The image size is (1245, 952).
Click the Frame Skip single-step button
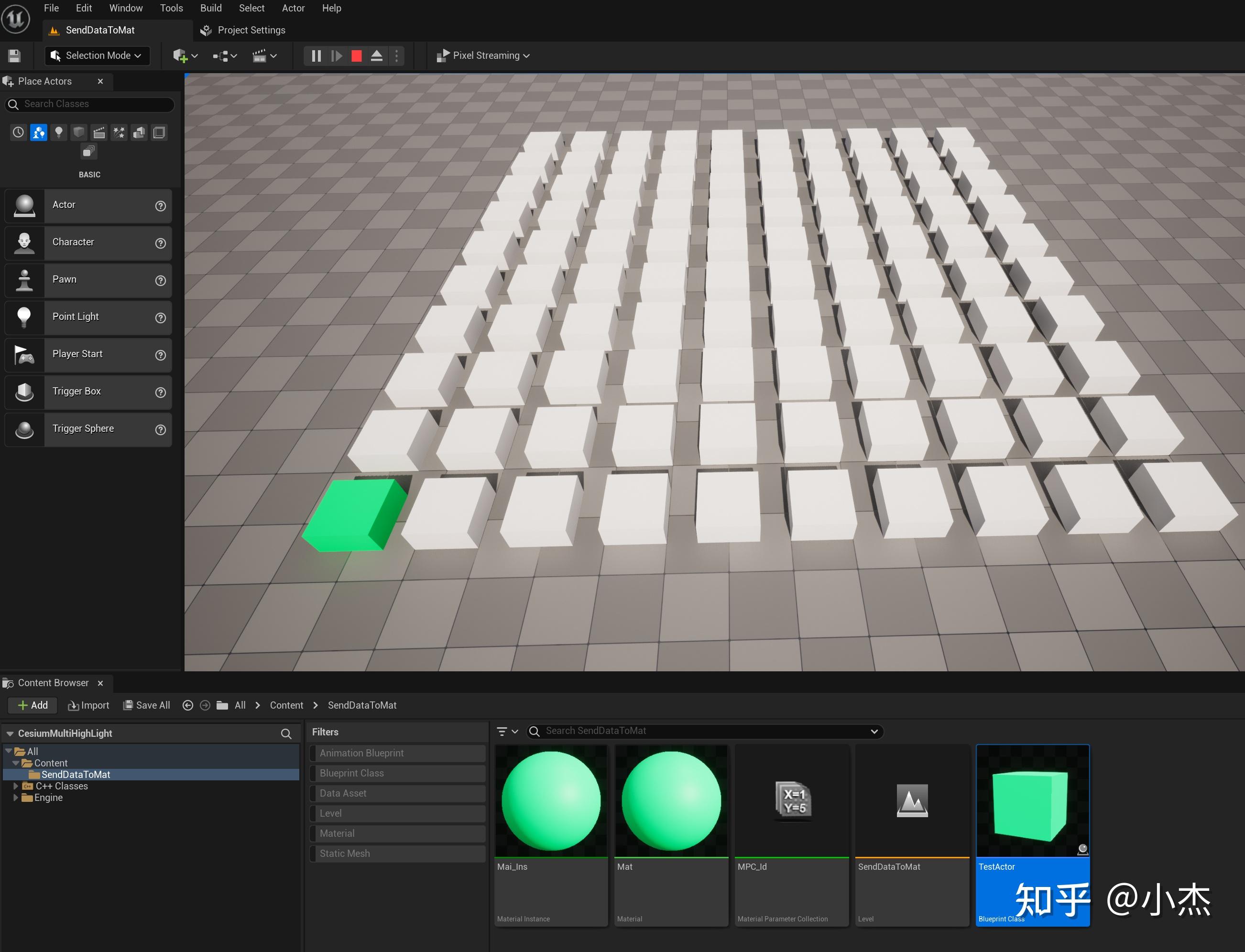coord(337,55)
